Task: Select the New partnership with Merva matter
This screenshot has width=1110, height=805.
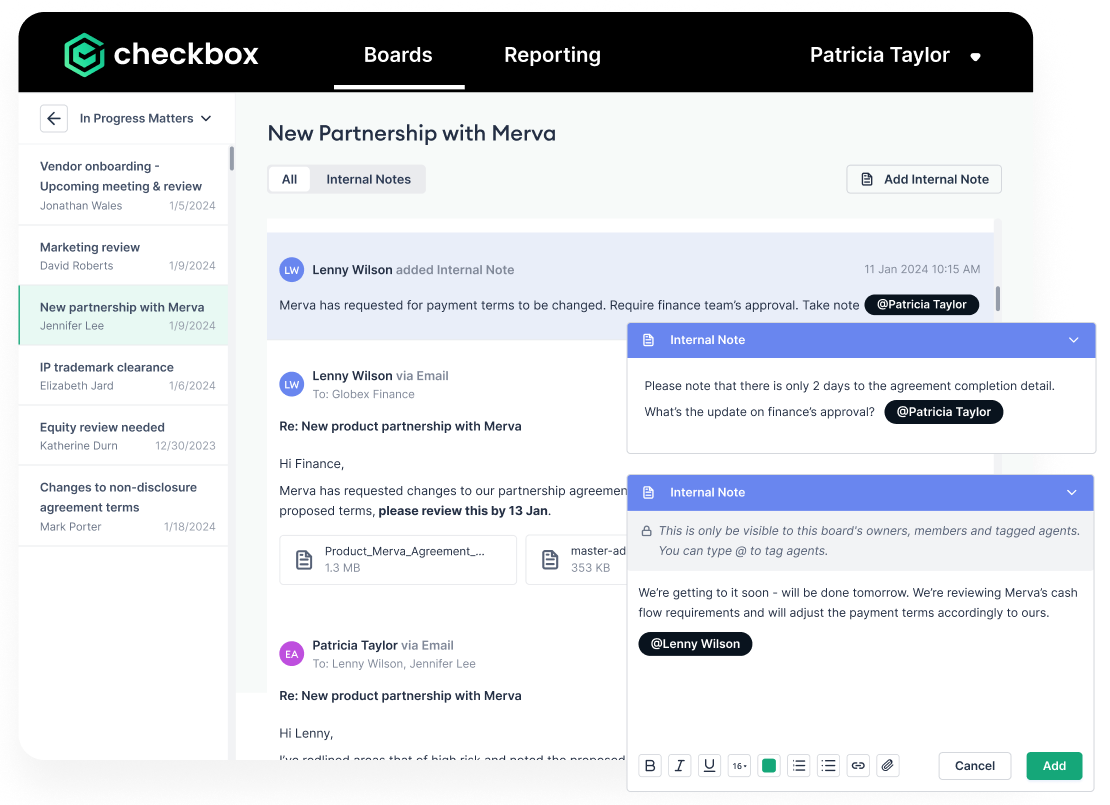Action: coord(123,316)
